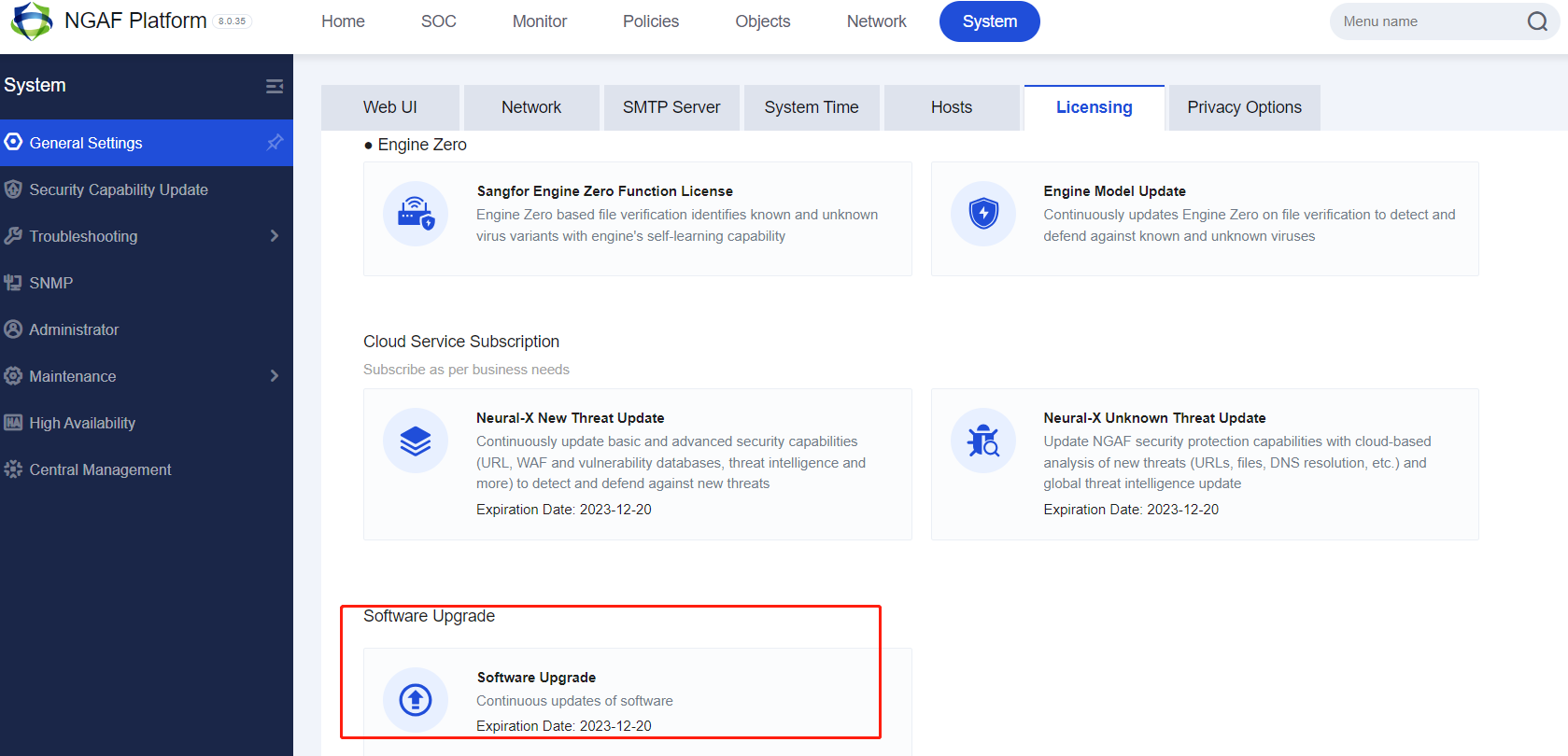Open Security Capability Update in sidebar
The height and width of the screenshot is (756, 1568).
point(118,189)
